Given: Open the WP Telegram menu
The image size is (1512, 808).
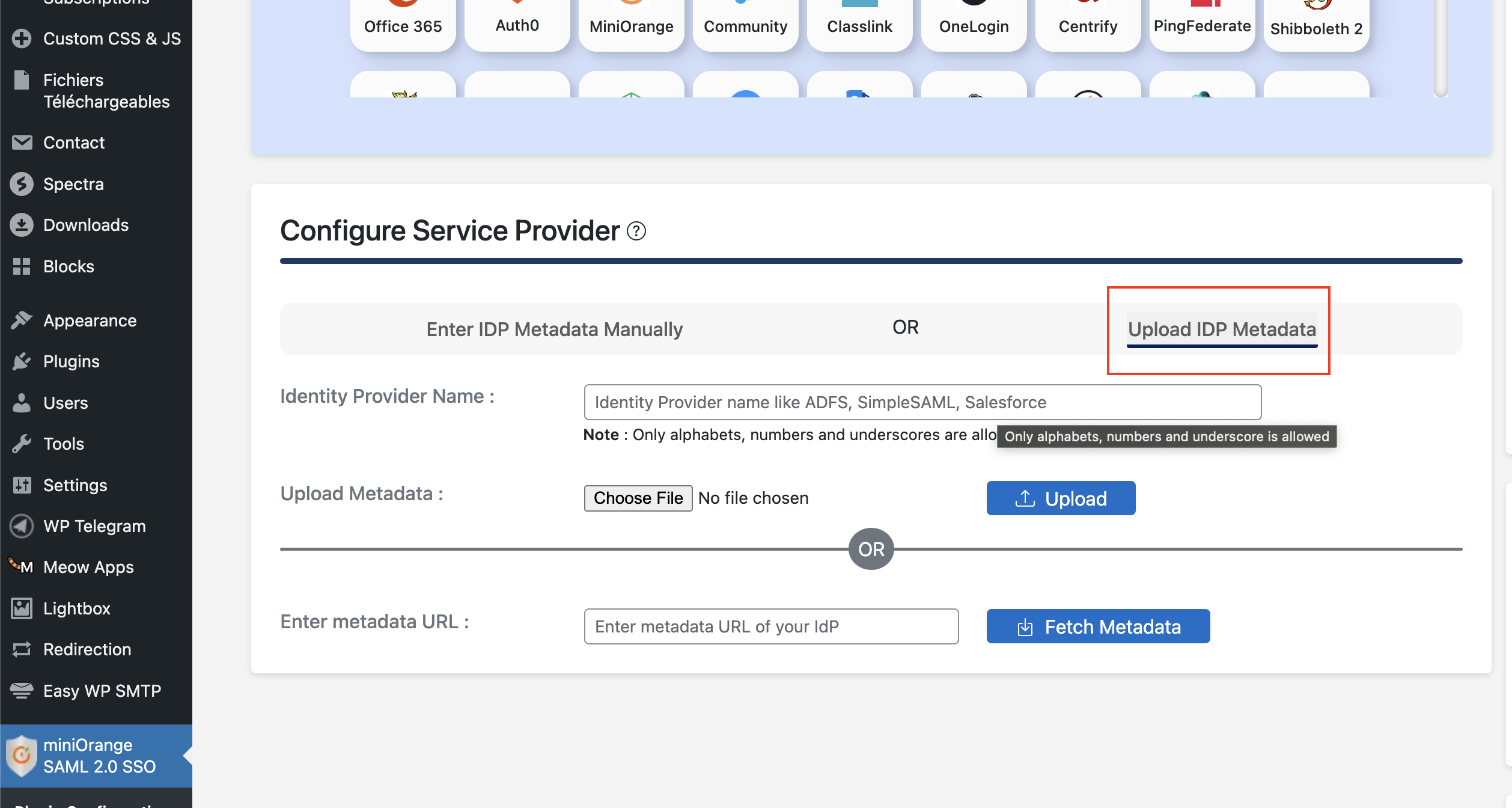Looking at the screenshot, I should point(96,526).
